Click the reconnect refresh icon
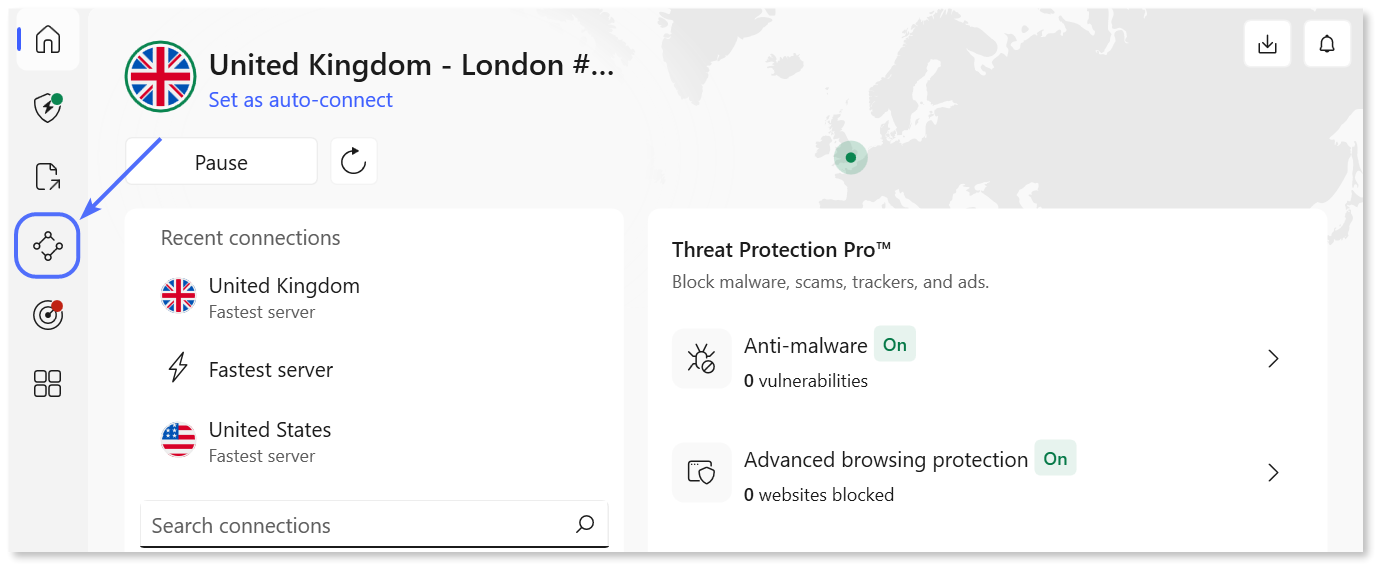The image size is (1376, 565). (x=354, y=162)
